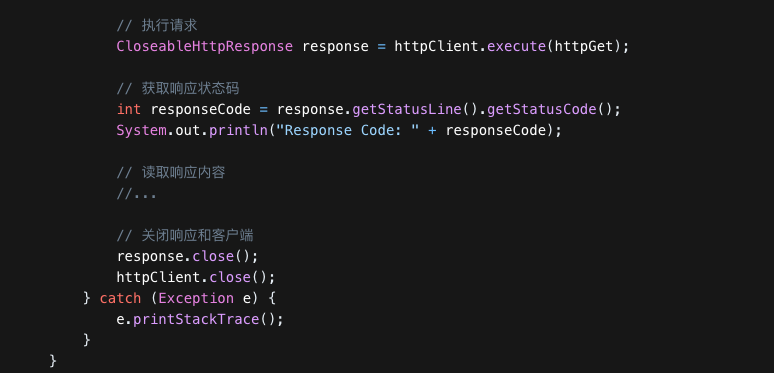
Task: Click the catch keyword
Action: tap(120, 298)
